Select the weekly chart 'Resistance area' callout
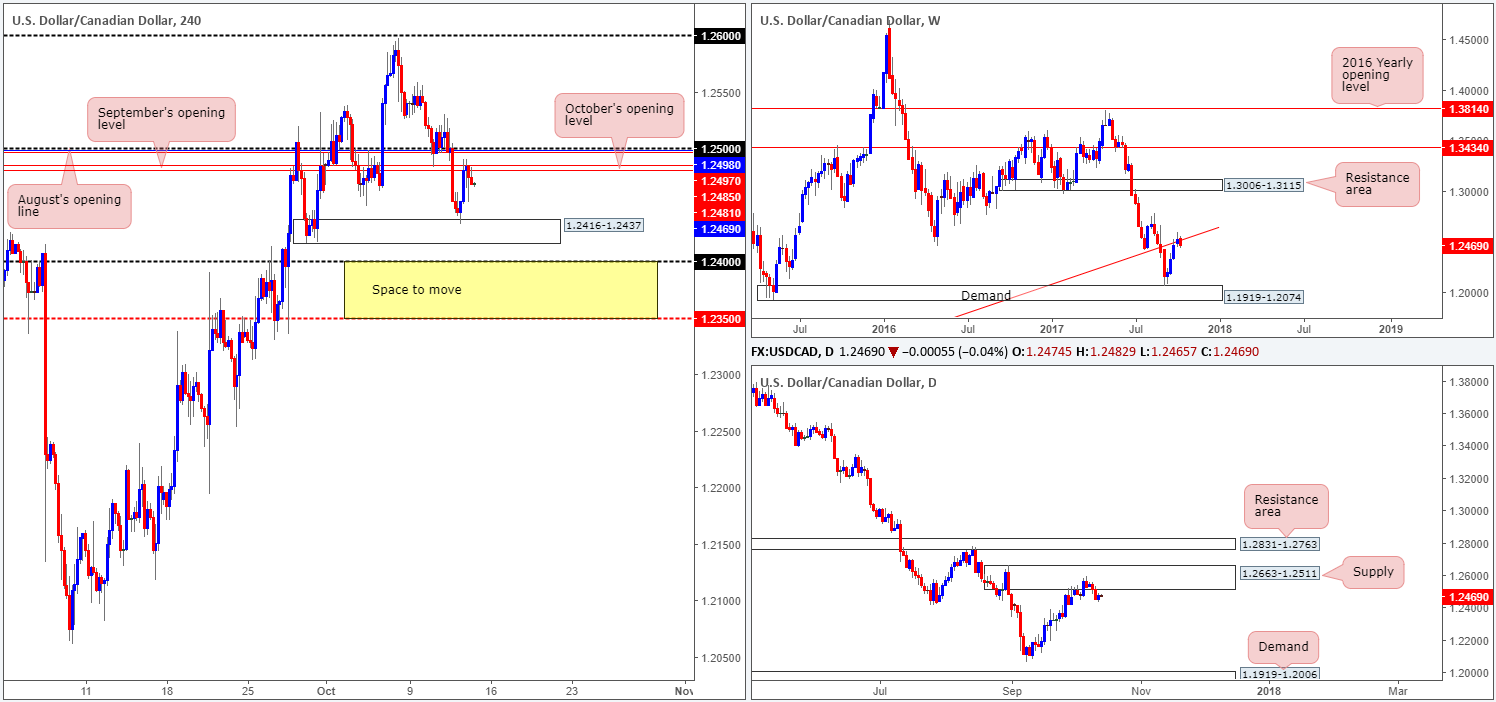Viewport: 1496px width, 702px height. [1377, 184]
